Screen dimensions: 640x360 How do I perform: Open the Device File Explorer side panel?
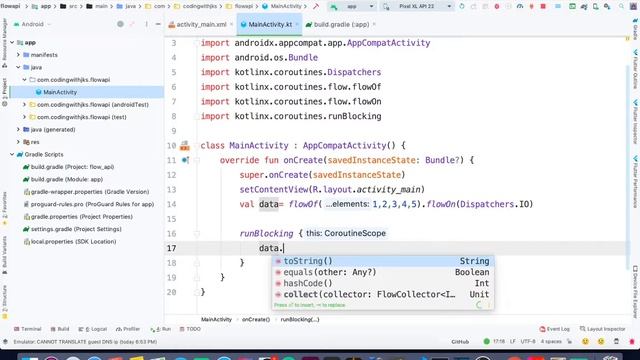636,292
